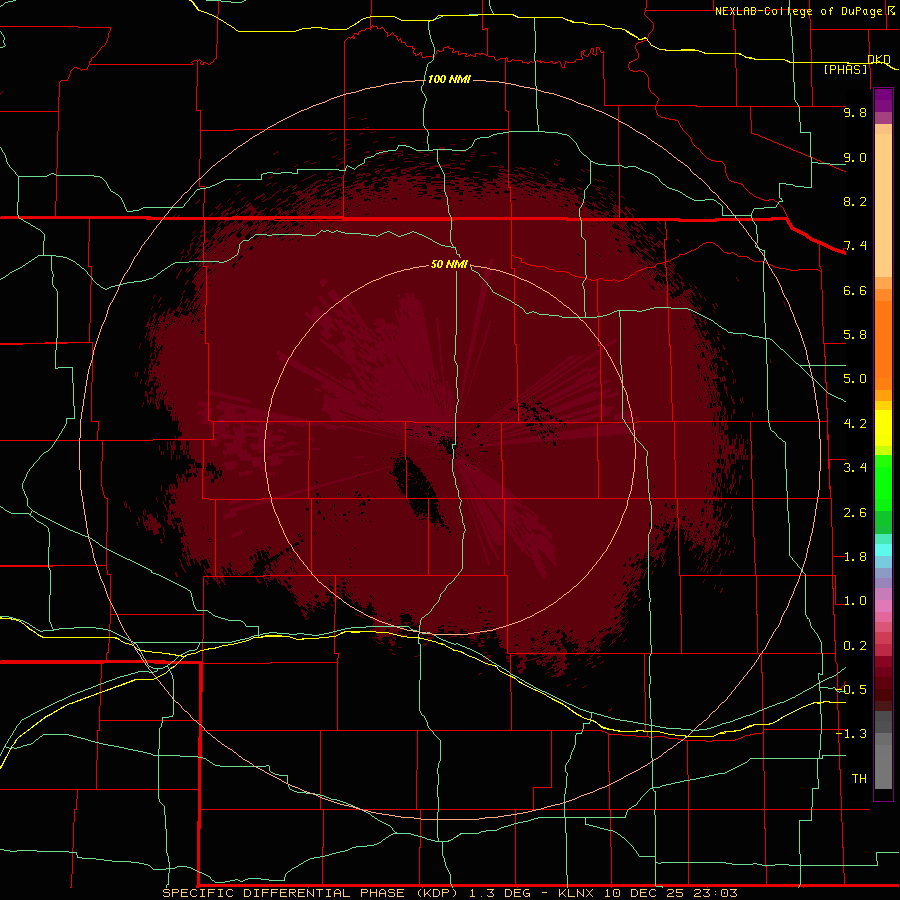Pick the orange color bar segment
The image size is (900, 900).
click(x=883, y=345)
